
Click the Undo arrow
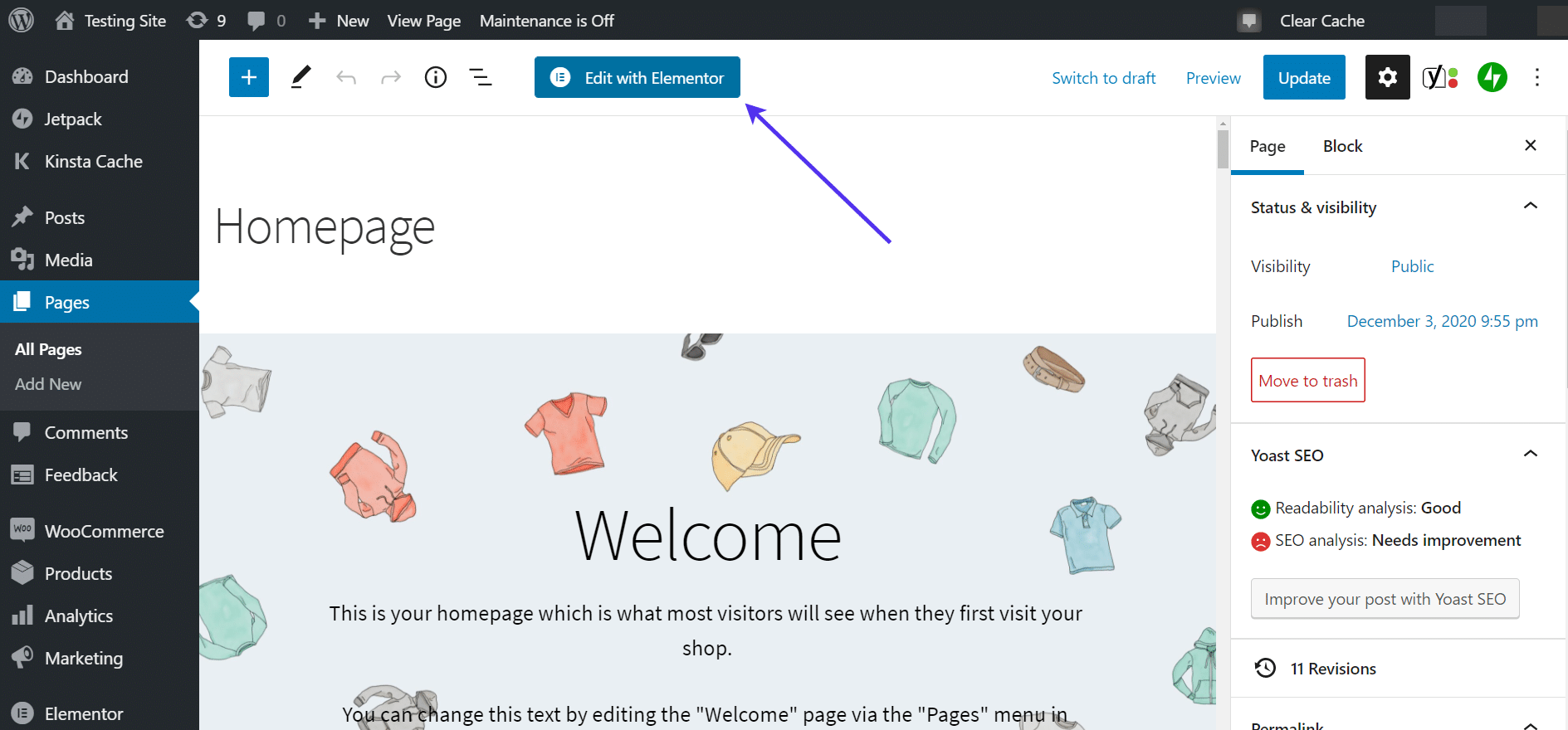click(x=346, y=78)
